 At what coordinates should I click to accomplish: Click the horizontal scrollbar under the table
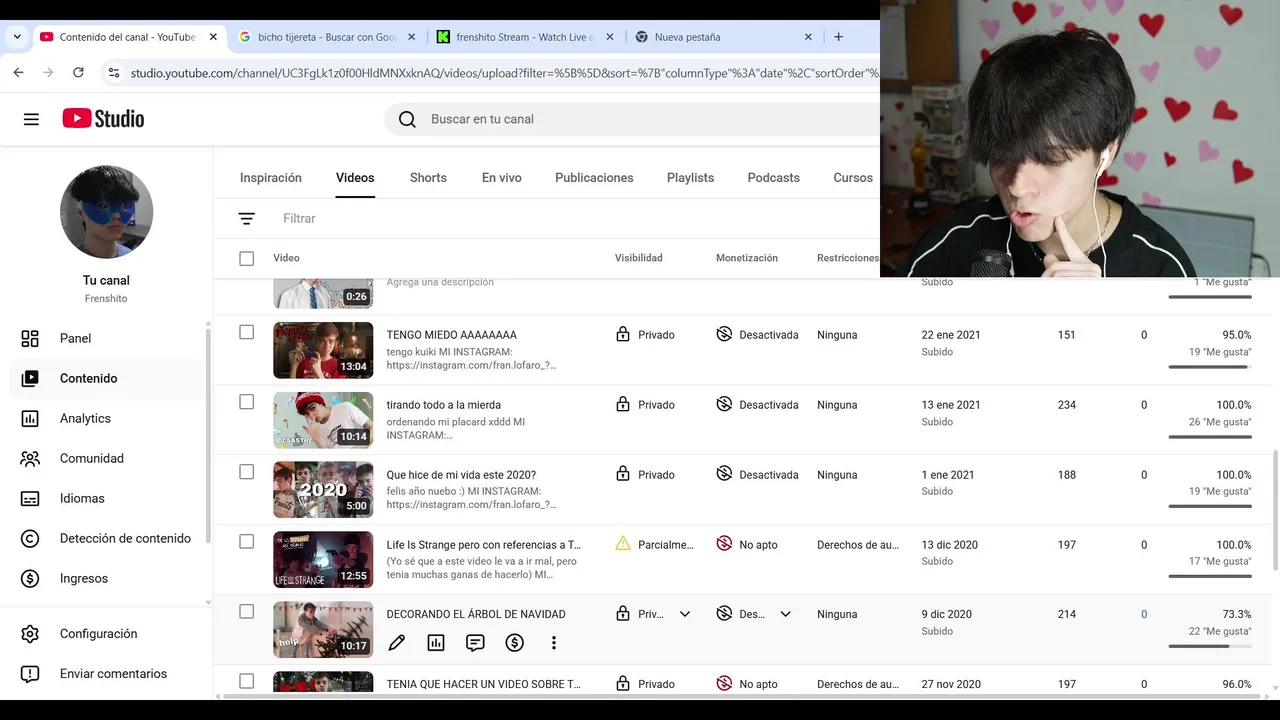coord(742,694)
